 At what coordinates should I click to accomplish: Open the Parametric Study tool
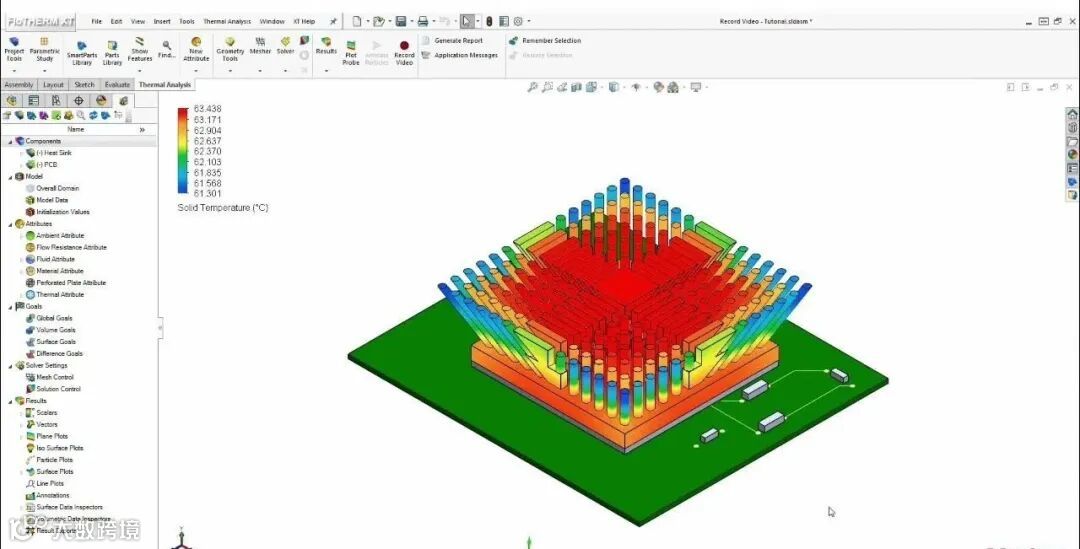point(44,50)
